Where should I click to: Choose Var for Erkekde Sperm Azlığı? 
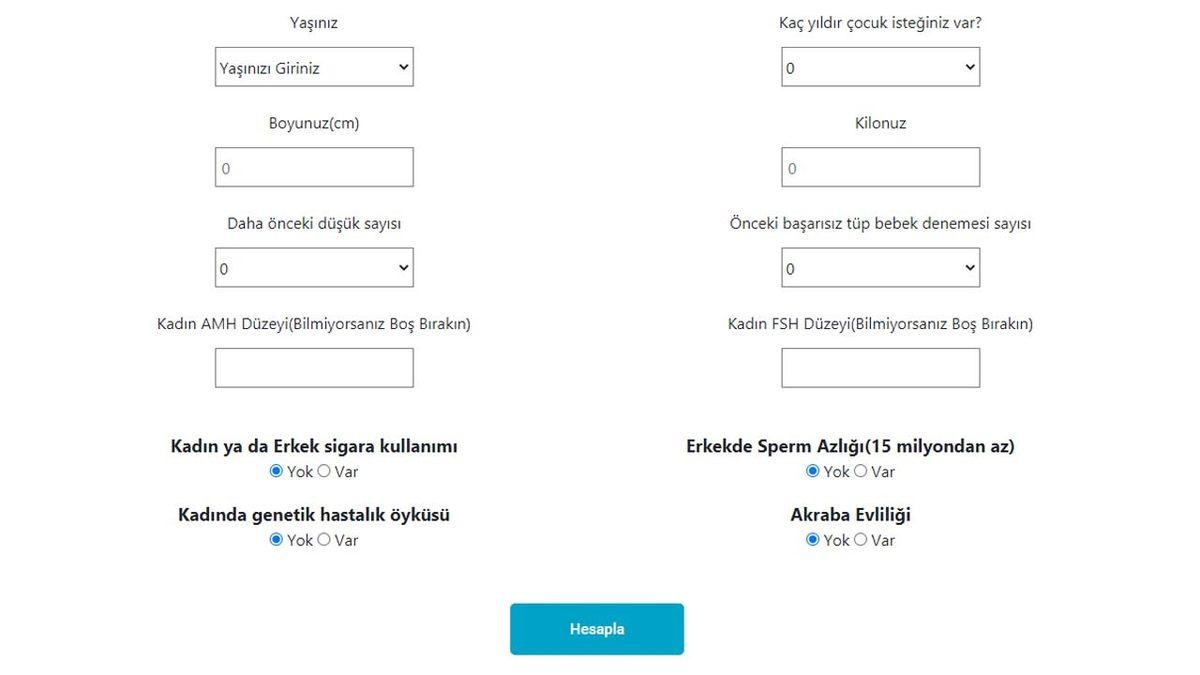click(x=860, y=471)
